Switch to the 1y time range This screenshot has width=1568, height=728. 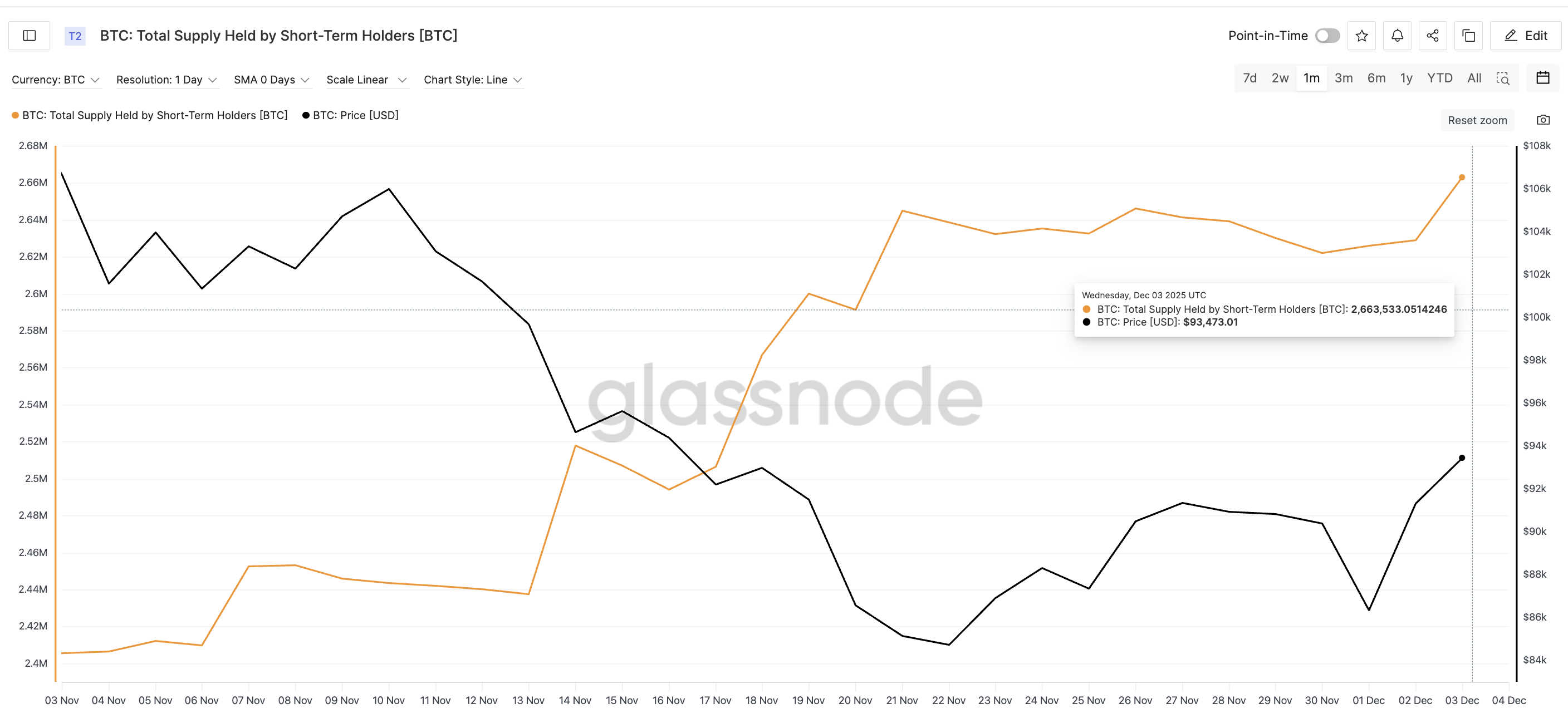1407,78
